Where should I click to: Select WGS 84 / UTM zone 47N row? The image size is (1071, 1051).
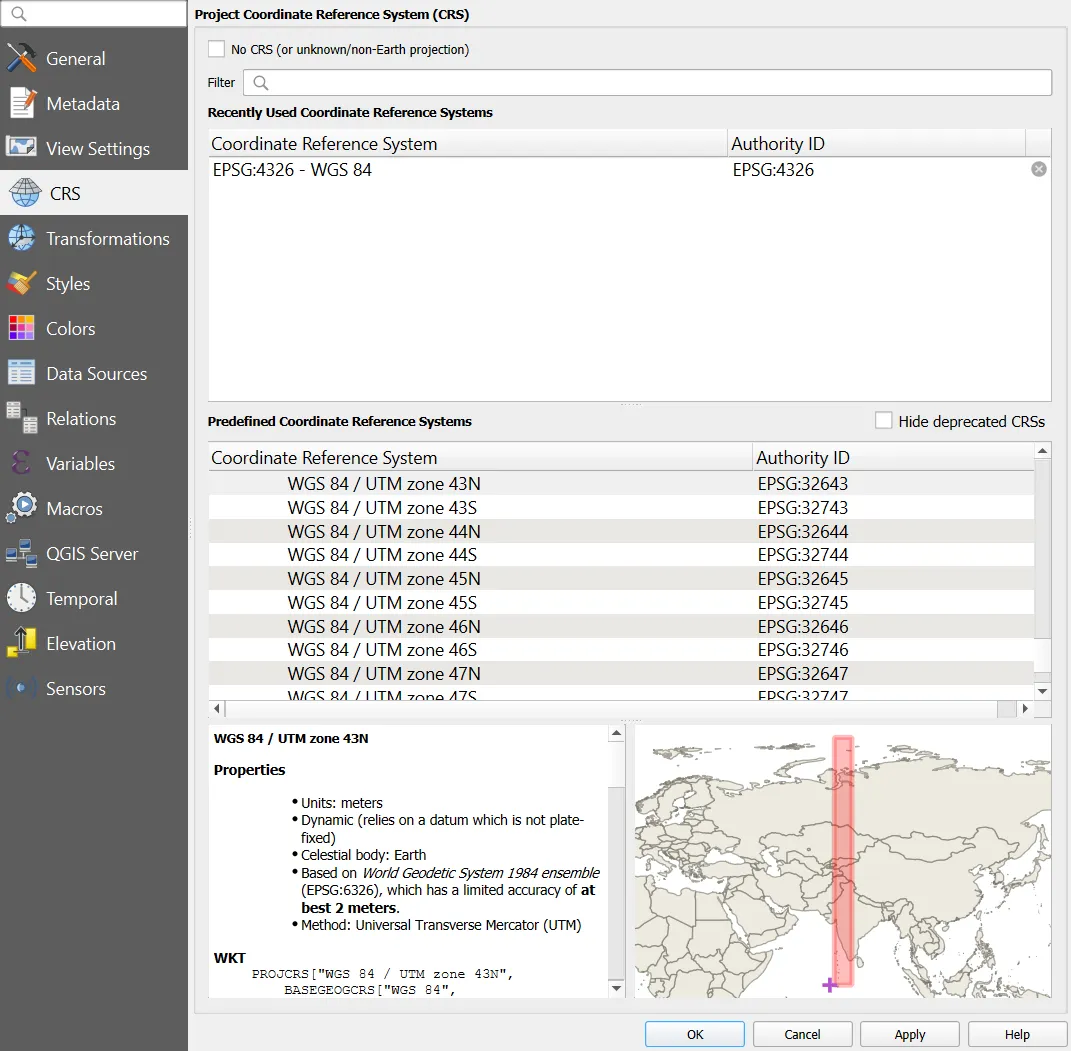621,673
